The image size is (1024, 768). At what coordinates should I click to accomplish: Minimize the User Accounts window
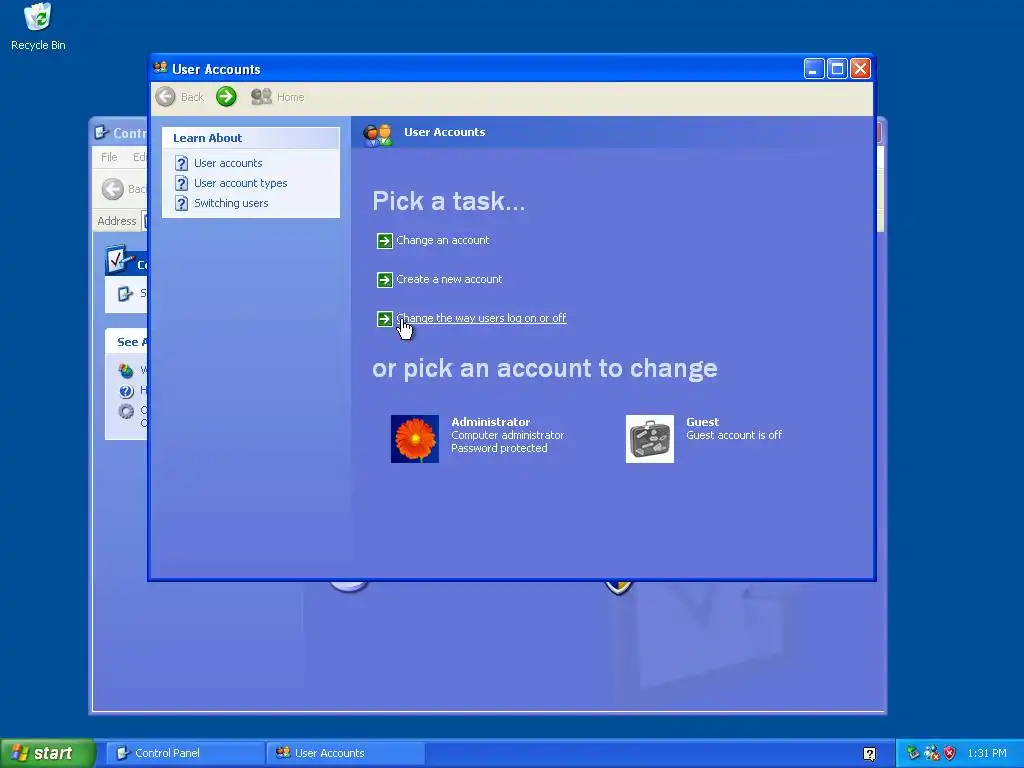click(814, 69)
